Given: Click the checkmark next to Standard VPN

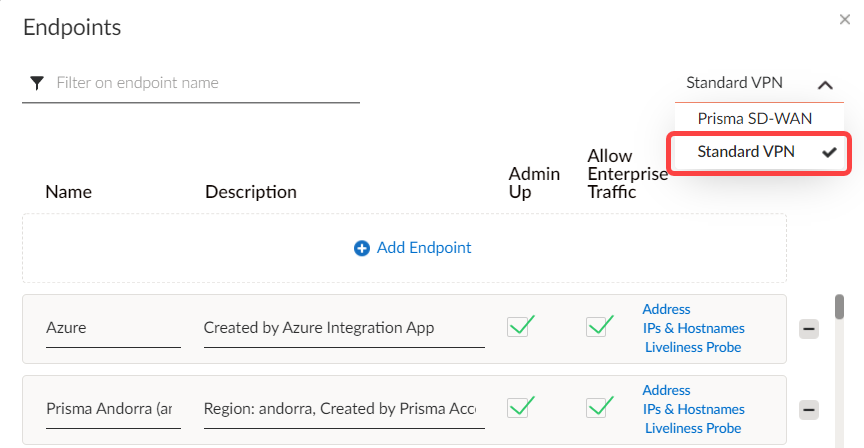Looking at the screenshot, I should (828, 153).
